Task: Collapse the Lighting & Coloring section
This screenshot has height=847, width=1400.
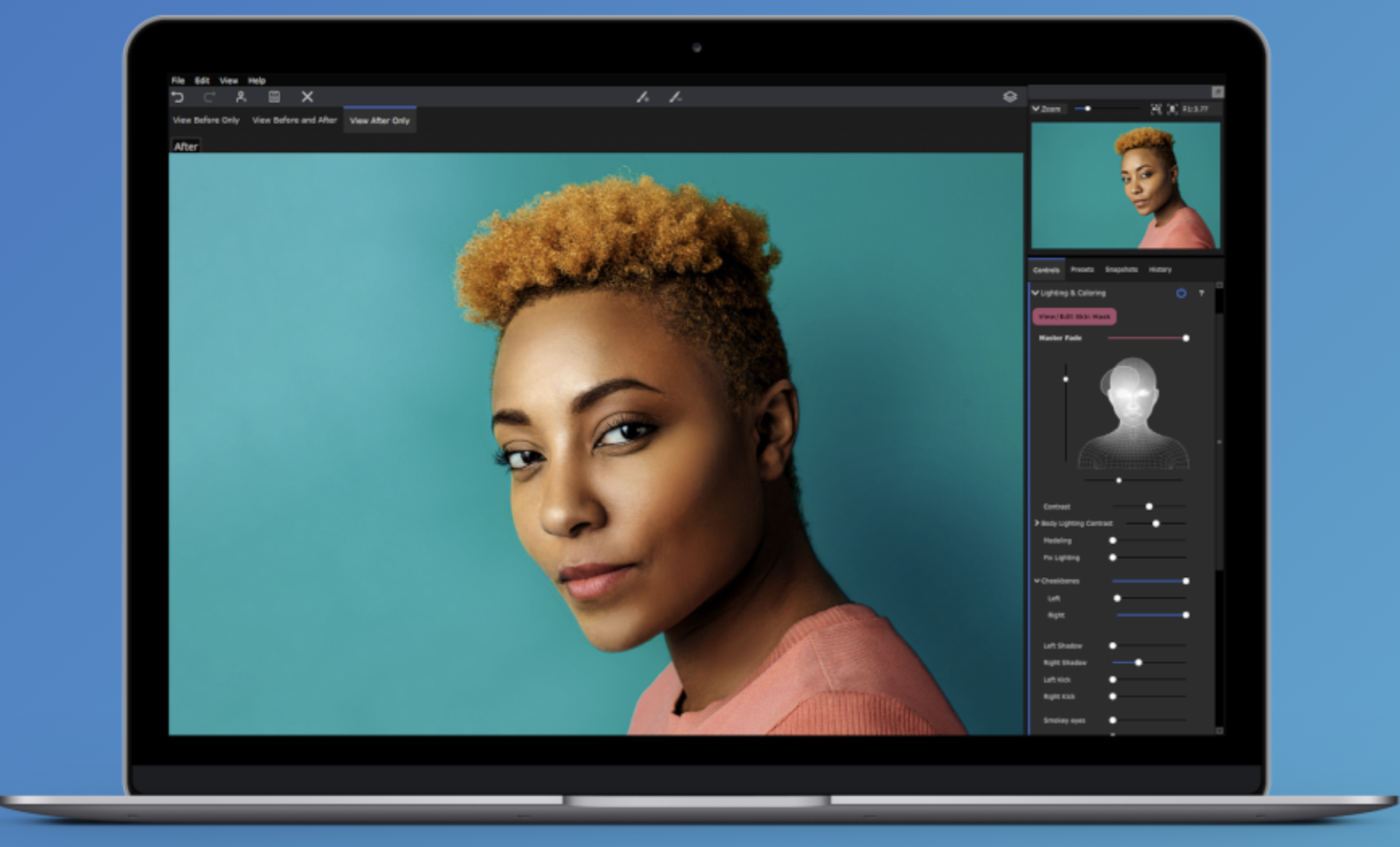Action: (x=1035, y=293)
